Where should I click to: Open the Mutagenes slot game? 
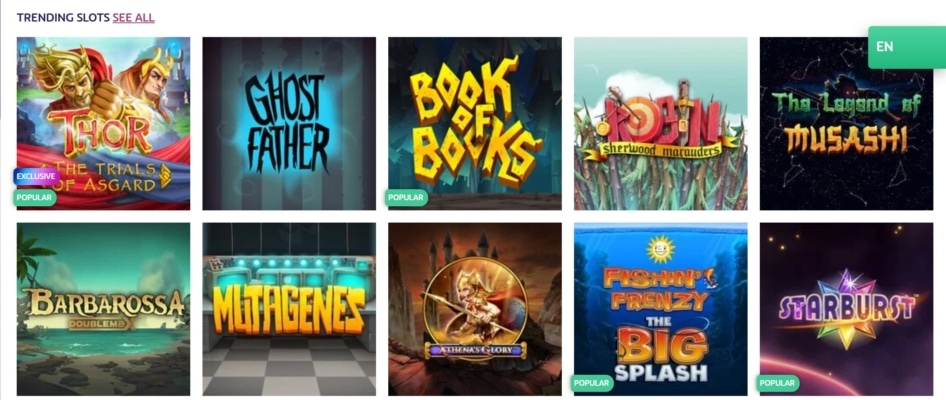289,309
